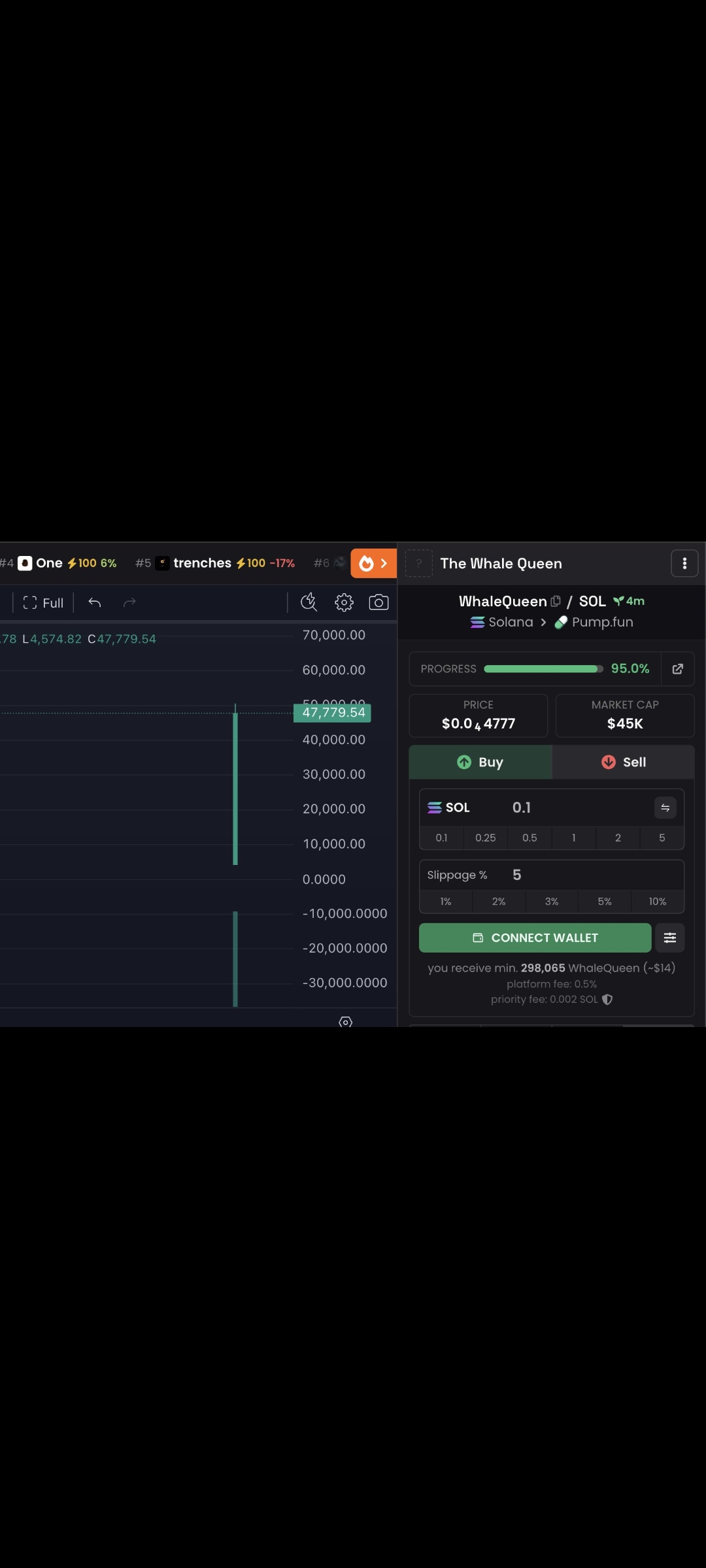Image resolution: width=706 pixels, height=1568 pixels.
Task: Click the priority fee shield icon
Action: click(x=607, y=999)
